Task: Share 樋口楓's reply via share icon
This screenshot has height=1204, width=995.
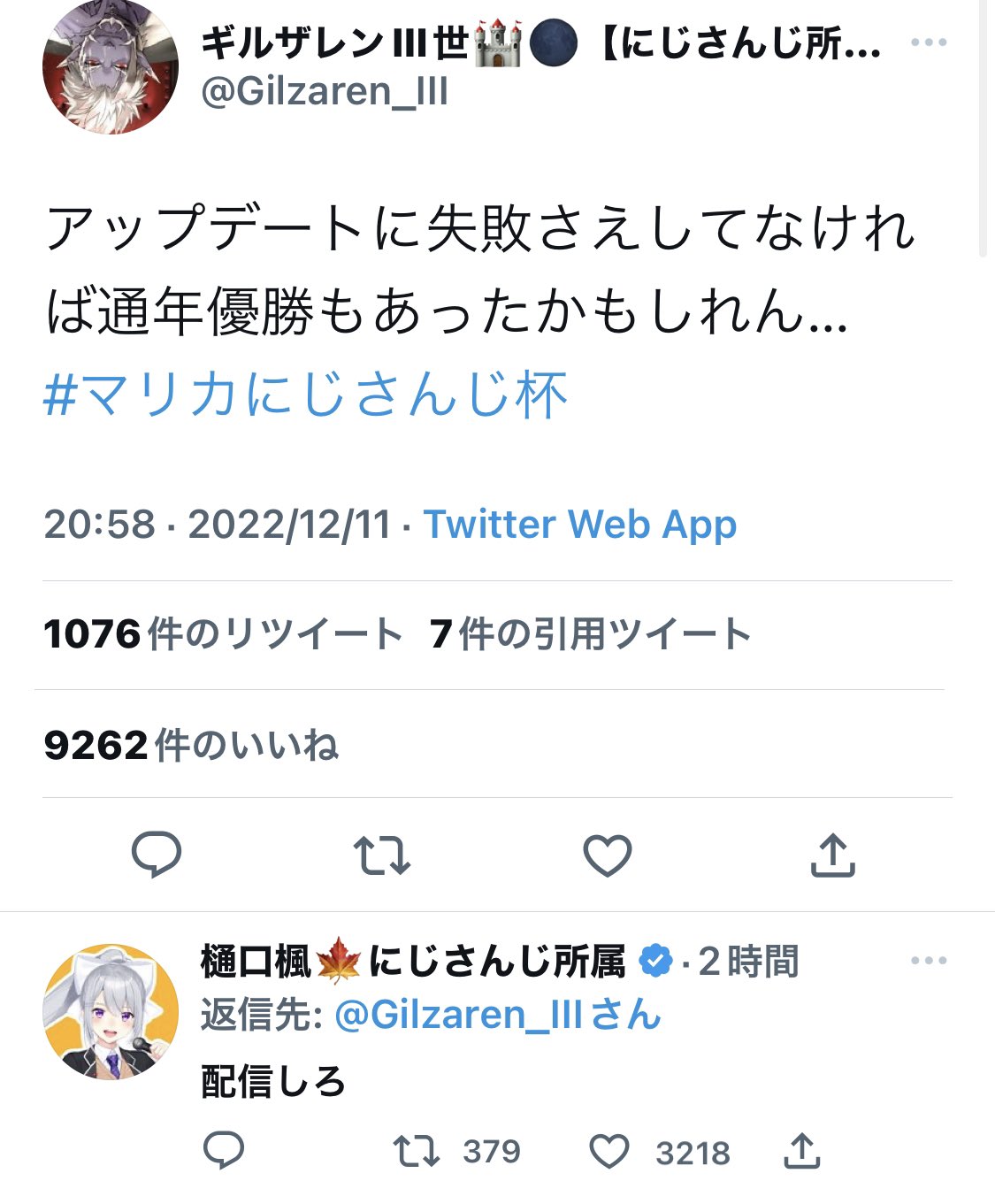Action: tap(802, 1151)
